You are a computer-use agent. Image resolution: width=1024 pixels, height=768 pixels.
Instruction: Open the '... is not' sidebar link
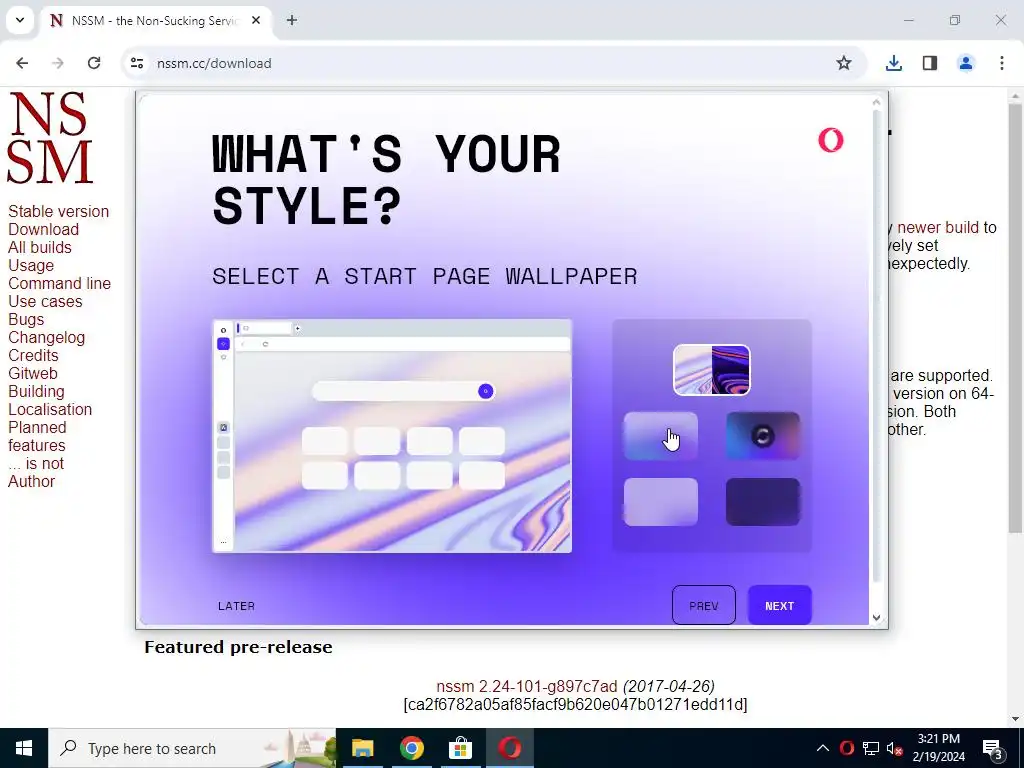click(x=36, y=464)
